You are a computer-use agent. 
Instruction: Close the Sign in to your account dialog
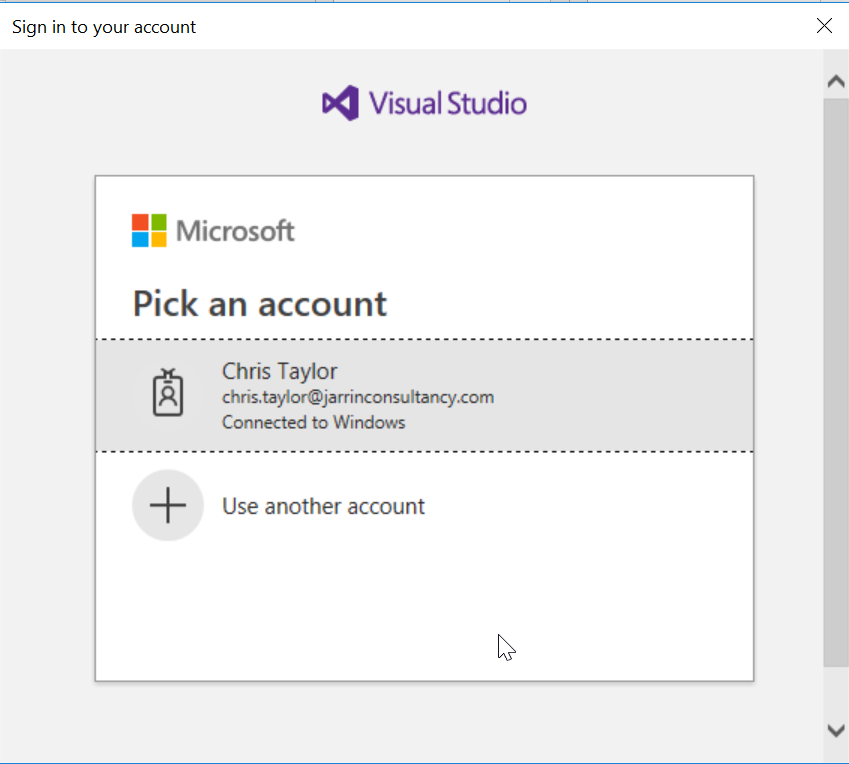click(824, 26)
